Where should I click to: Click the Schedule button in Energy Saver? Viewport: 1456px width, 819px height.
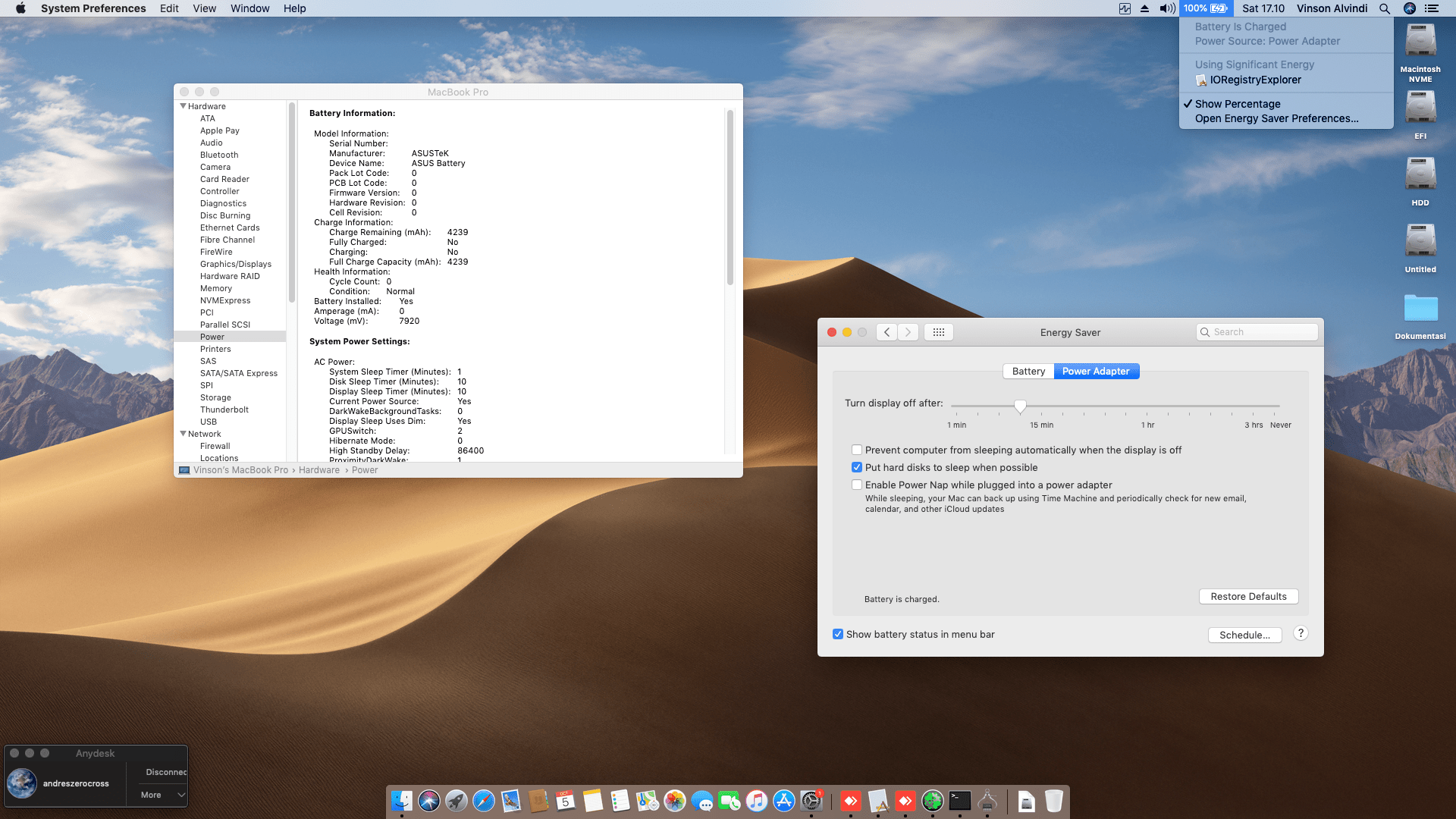pyautogui.click(x=1244, y=635)
